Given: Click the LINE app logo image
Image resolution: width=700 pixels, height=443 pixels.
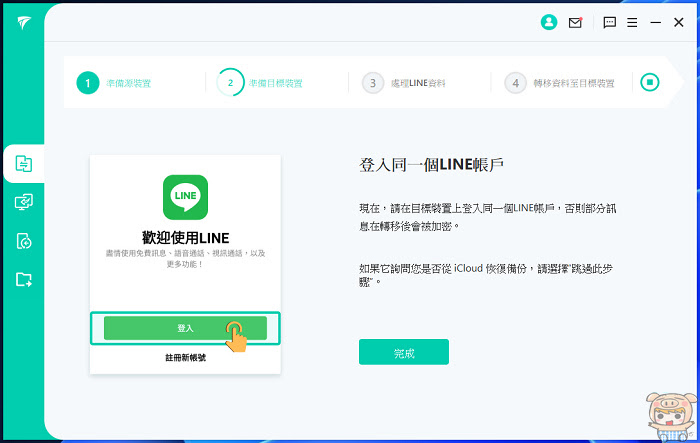Looking at the screenshot, I should (185, 197).
